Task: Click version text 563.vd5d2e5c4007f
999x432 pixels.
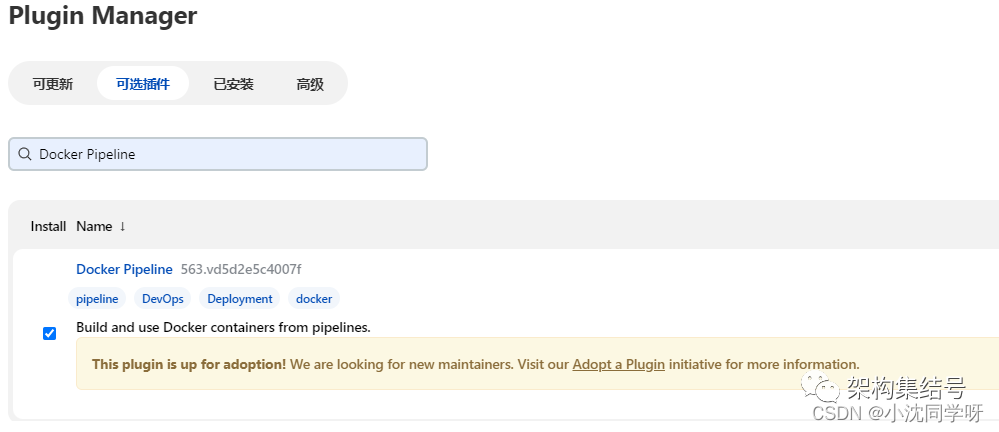Action: pos(241,270)
